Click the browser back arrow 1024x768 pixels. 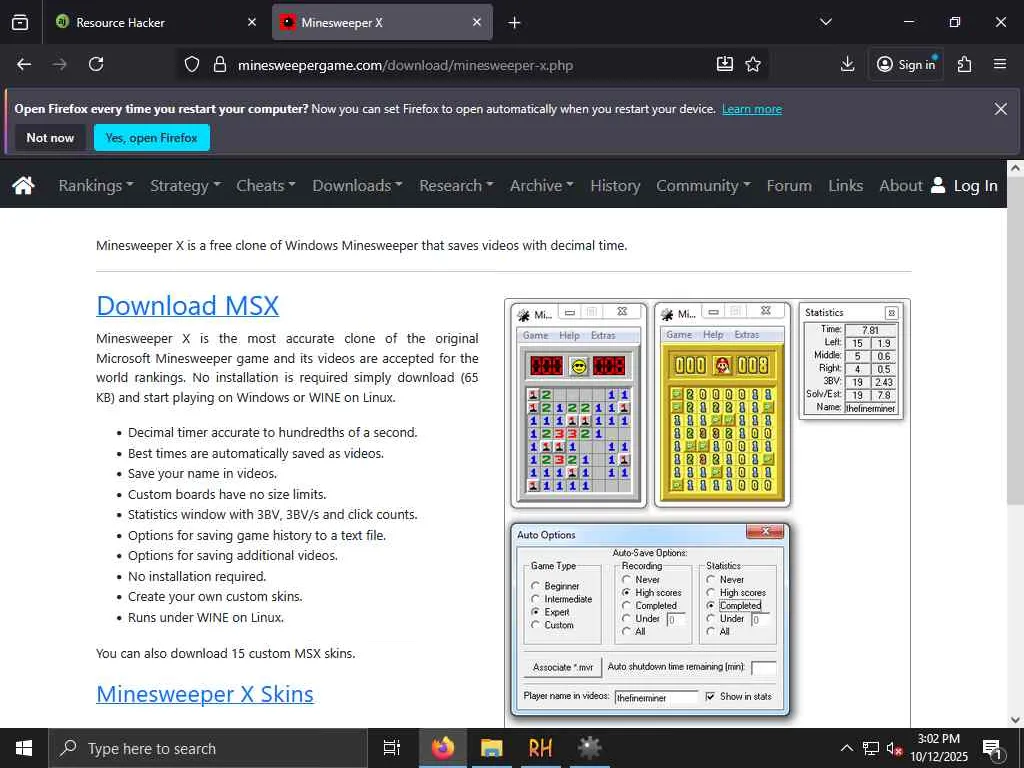(x=24, y=64)
